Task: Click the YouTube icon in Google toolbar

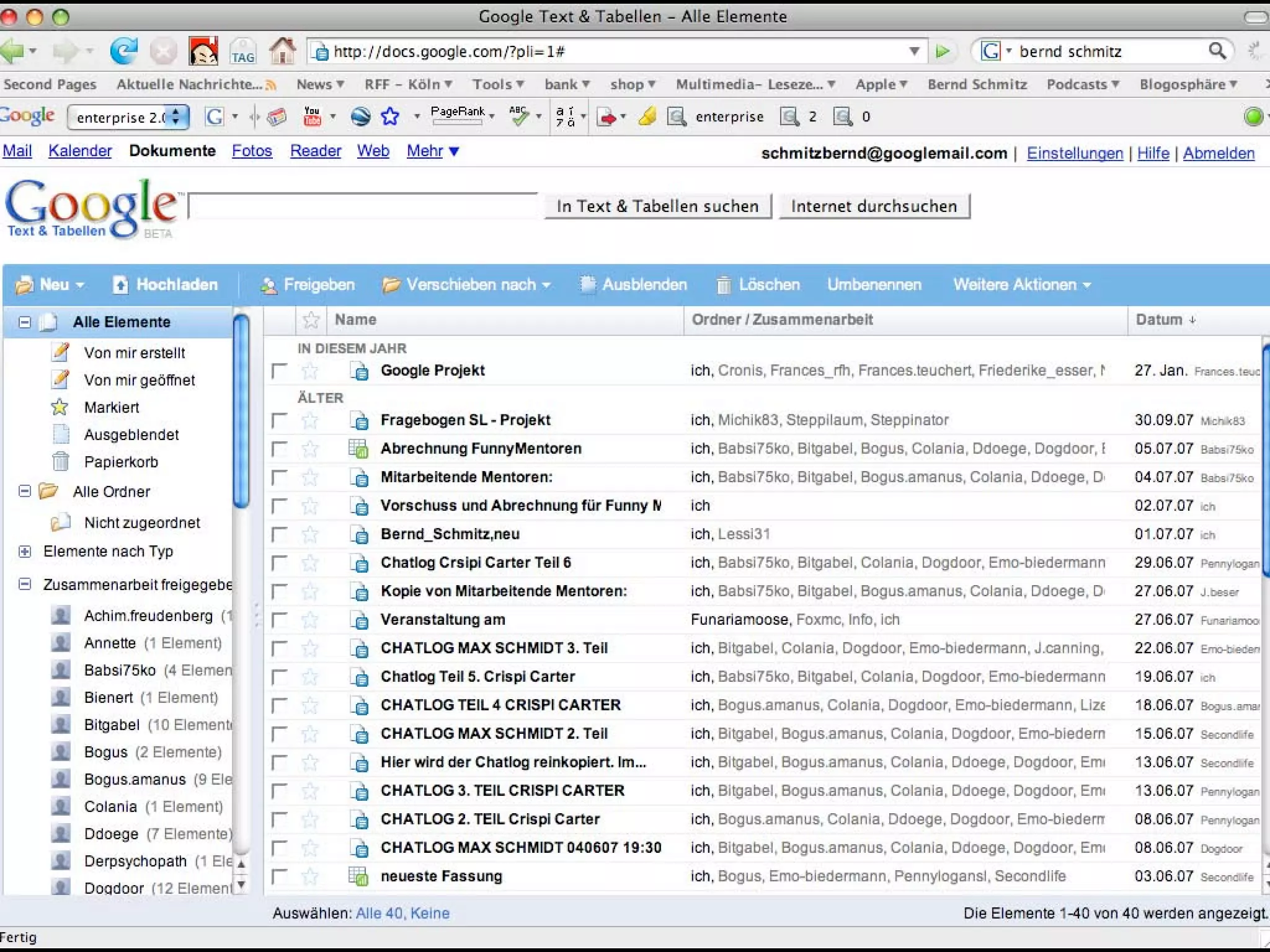Action: 312,116
